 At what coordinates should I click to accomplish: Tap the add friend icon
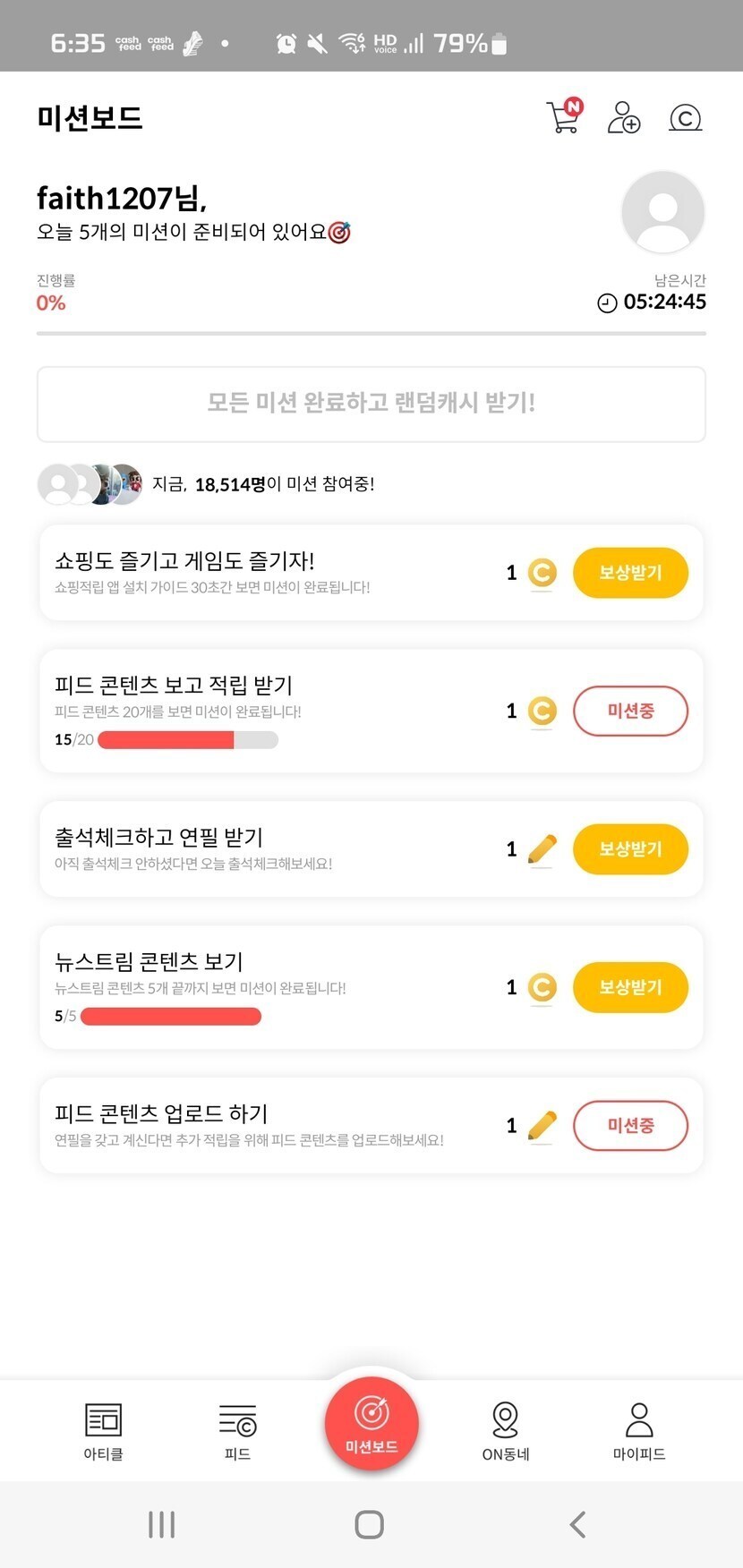(623, 117)
